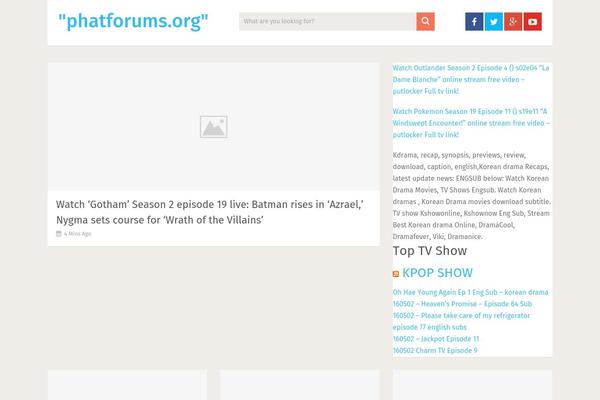Open the Outlander Season 2 Episode 4 link
The height and width of the screenshot is (400, 600).
coord(471,80)
